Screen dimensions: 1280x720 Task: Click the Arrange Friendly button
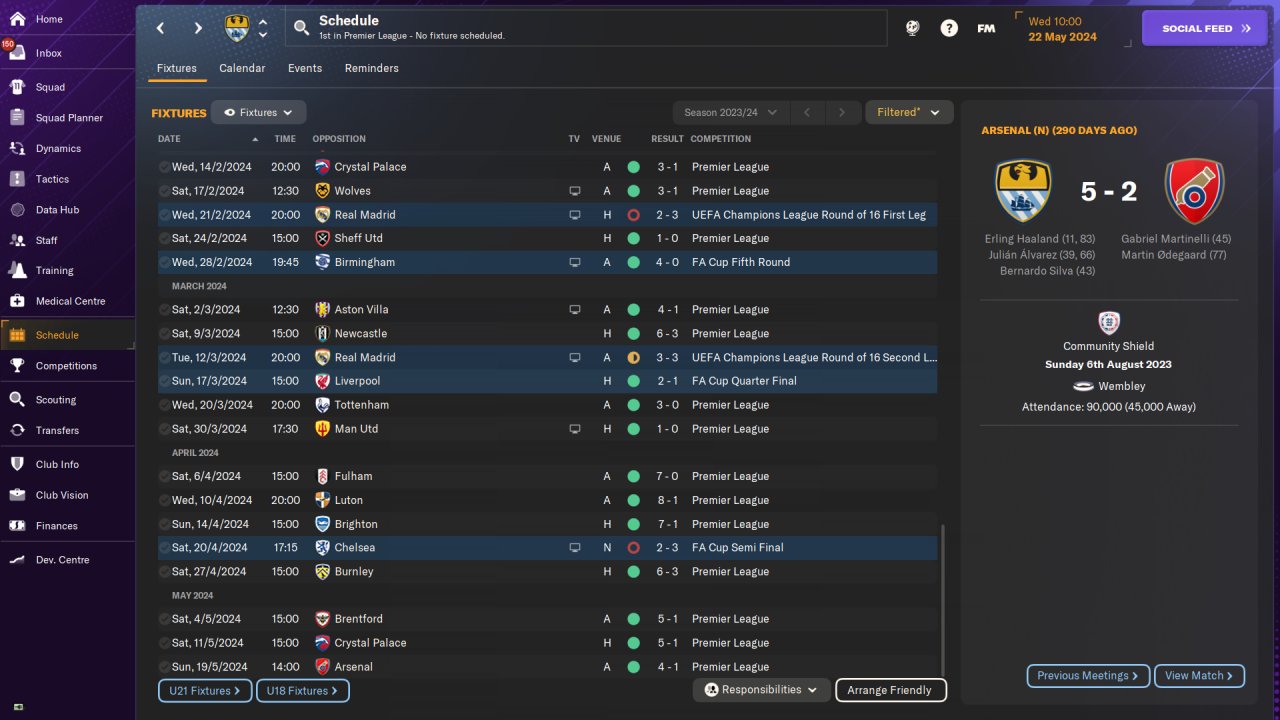click(889, 690)
